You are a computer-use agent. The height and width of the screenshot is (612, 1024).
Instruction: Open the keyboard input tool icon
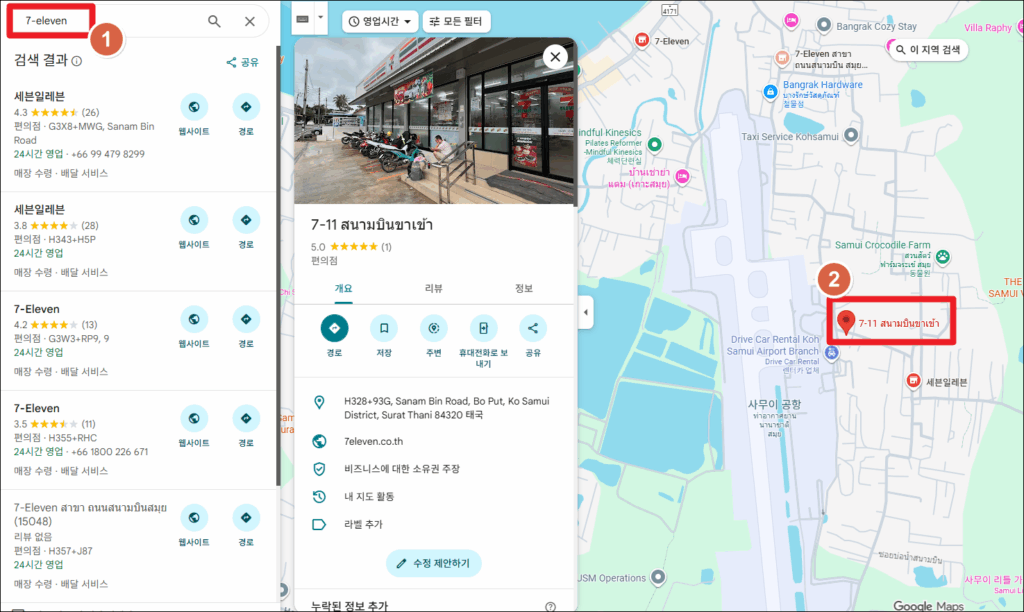point(302,20)
